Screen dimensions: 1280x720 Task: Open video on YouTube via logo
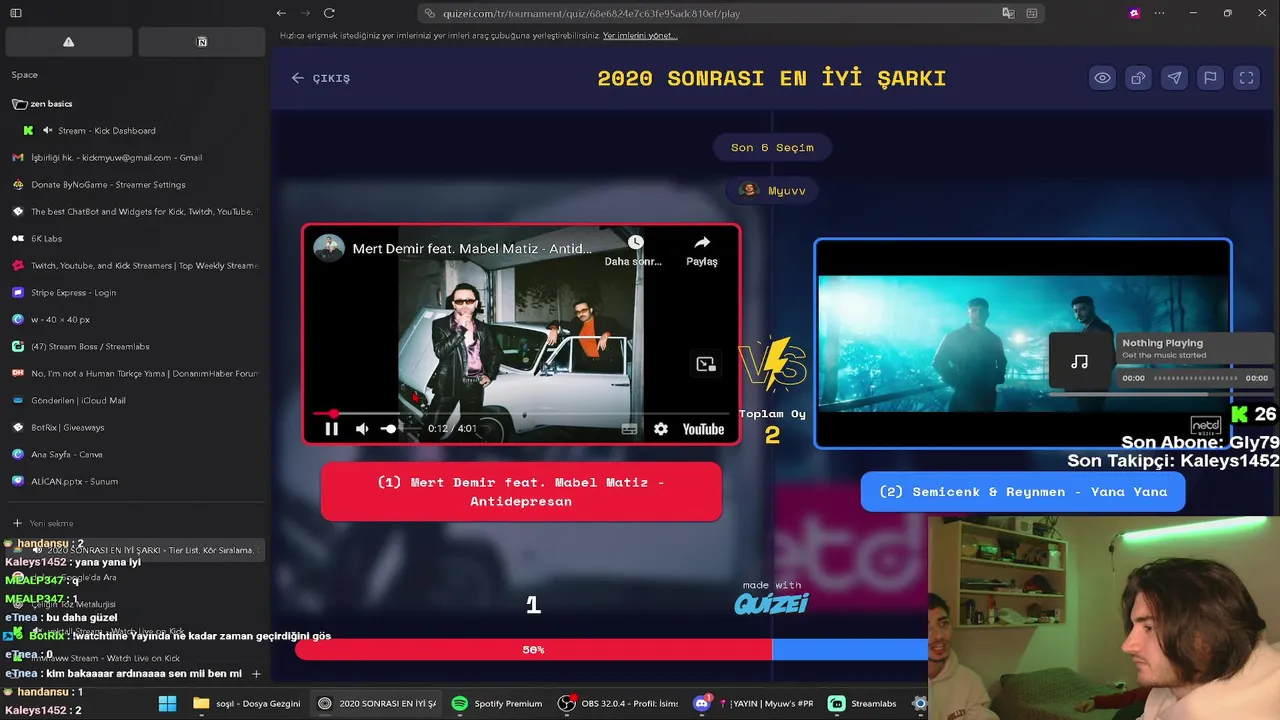click(703, 429)
